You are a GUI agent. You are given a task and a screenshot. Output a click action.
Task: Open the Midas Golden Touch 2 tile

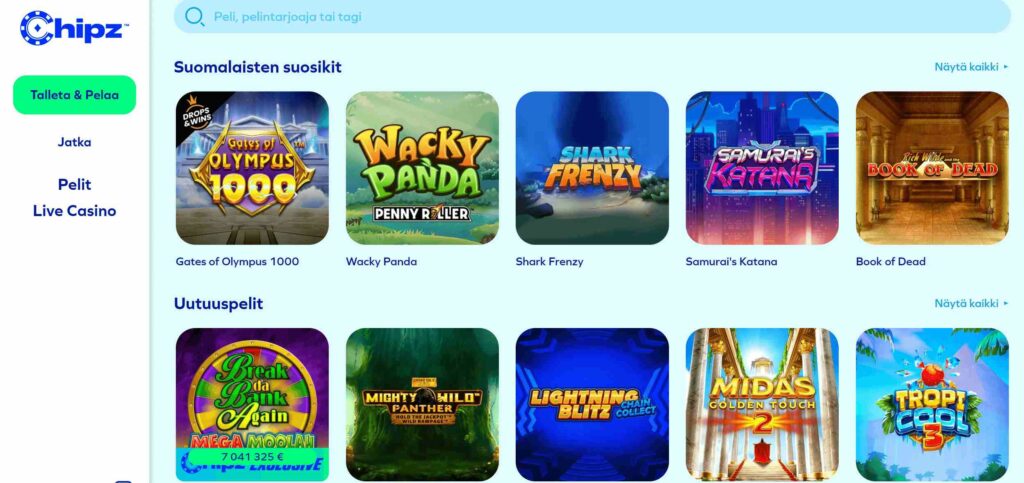(x=762, y=404)
